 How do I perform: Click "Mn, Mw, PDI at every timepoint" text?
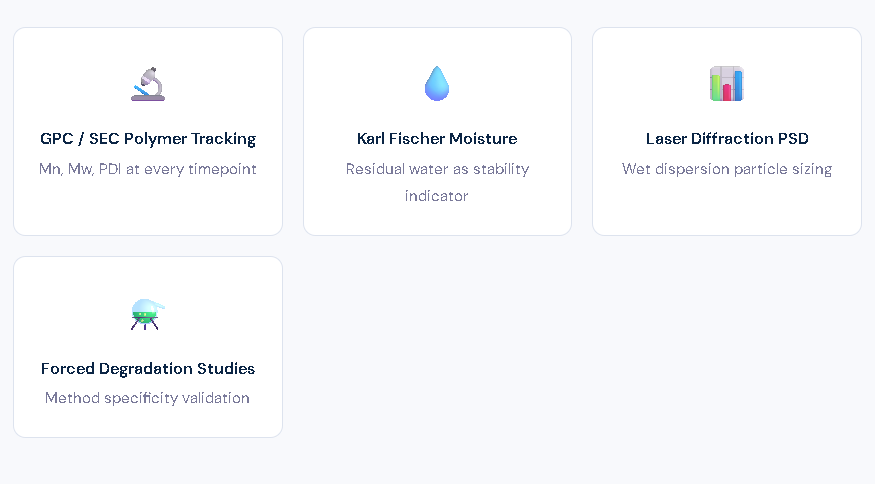(x=148, y=169)
